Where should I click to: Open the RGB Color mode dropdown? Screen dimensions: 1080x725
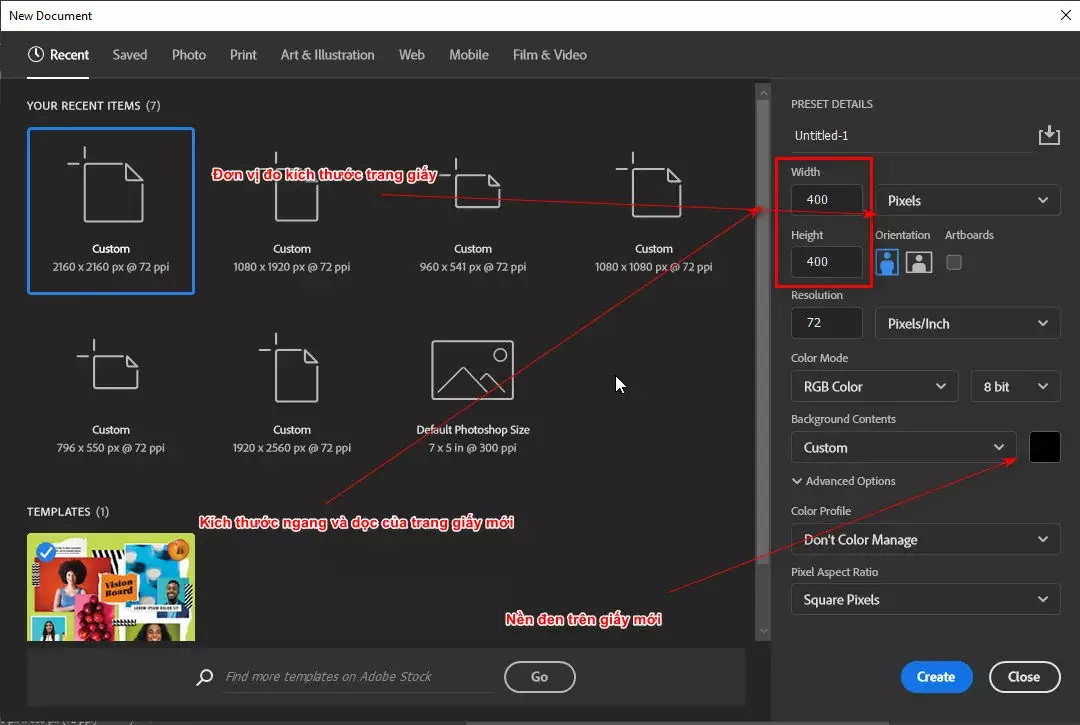point(873,386)
